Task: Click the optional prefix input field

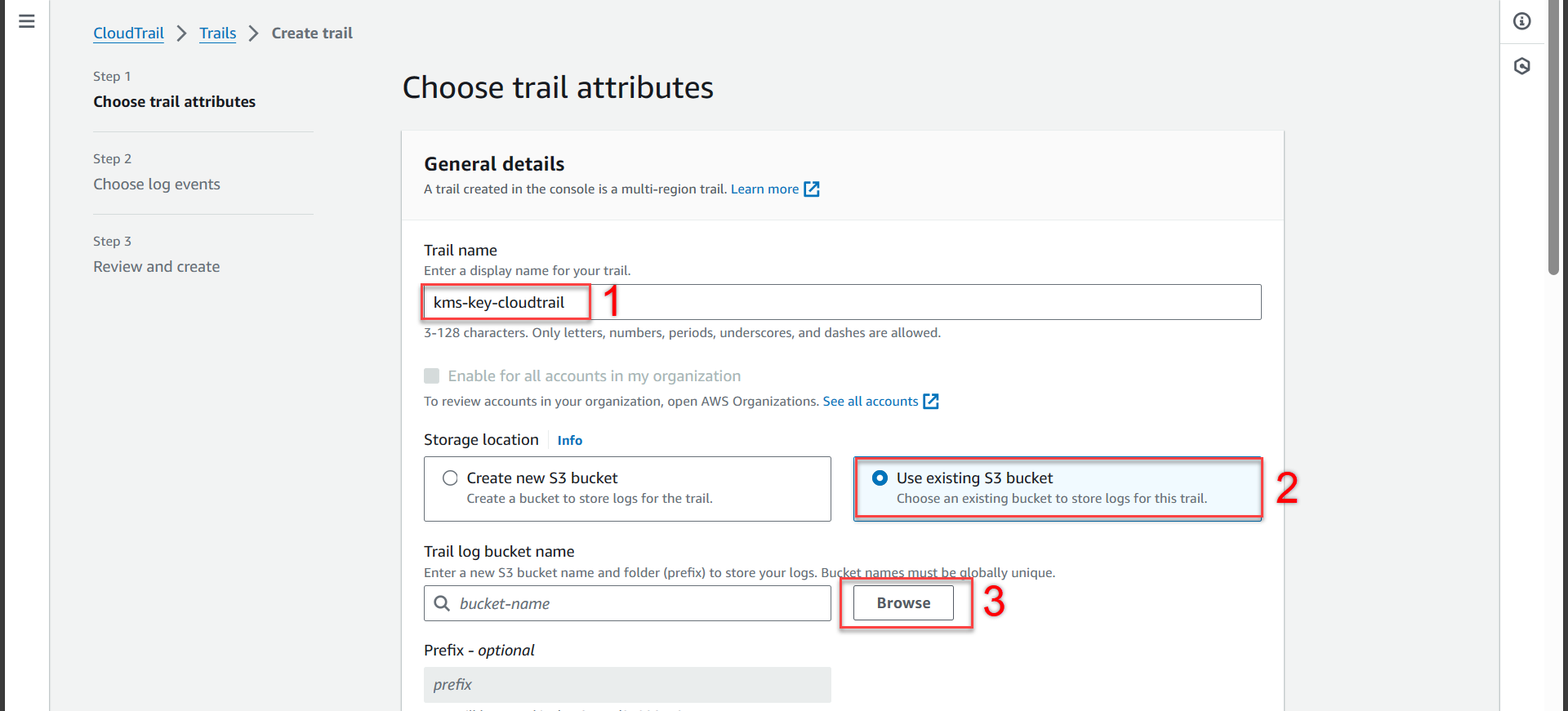Action: pos(627,685)
